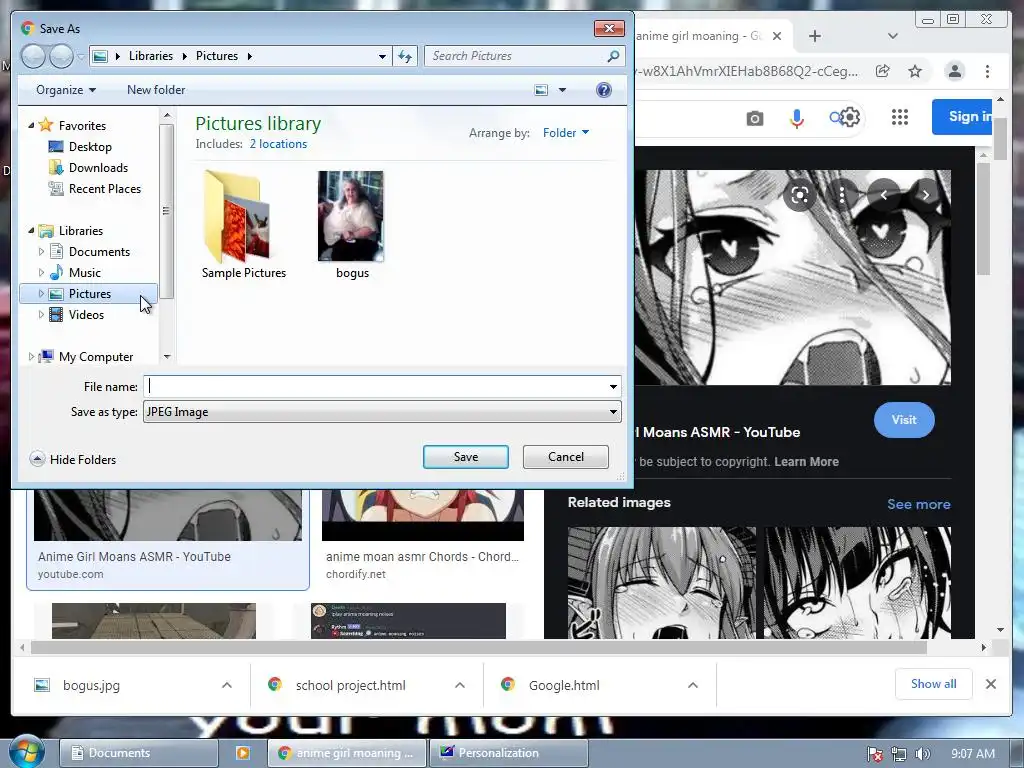Click the Change your view icon

point(541,90)
